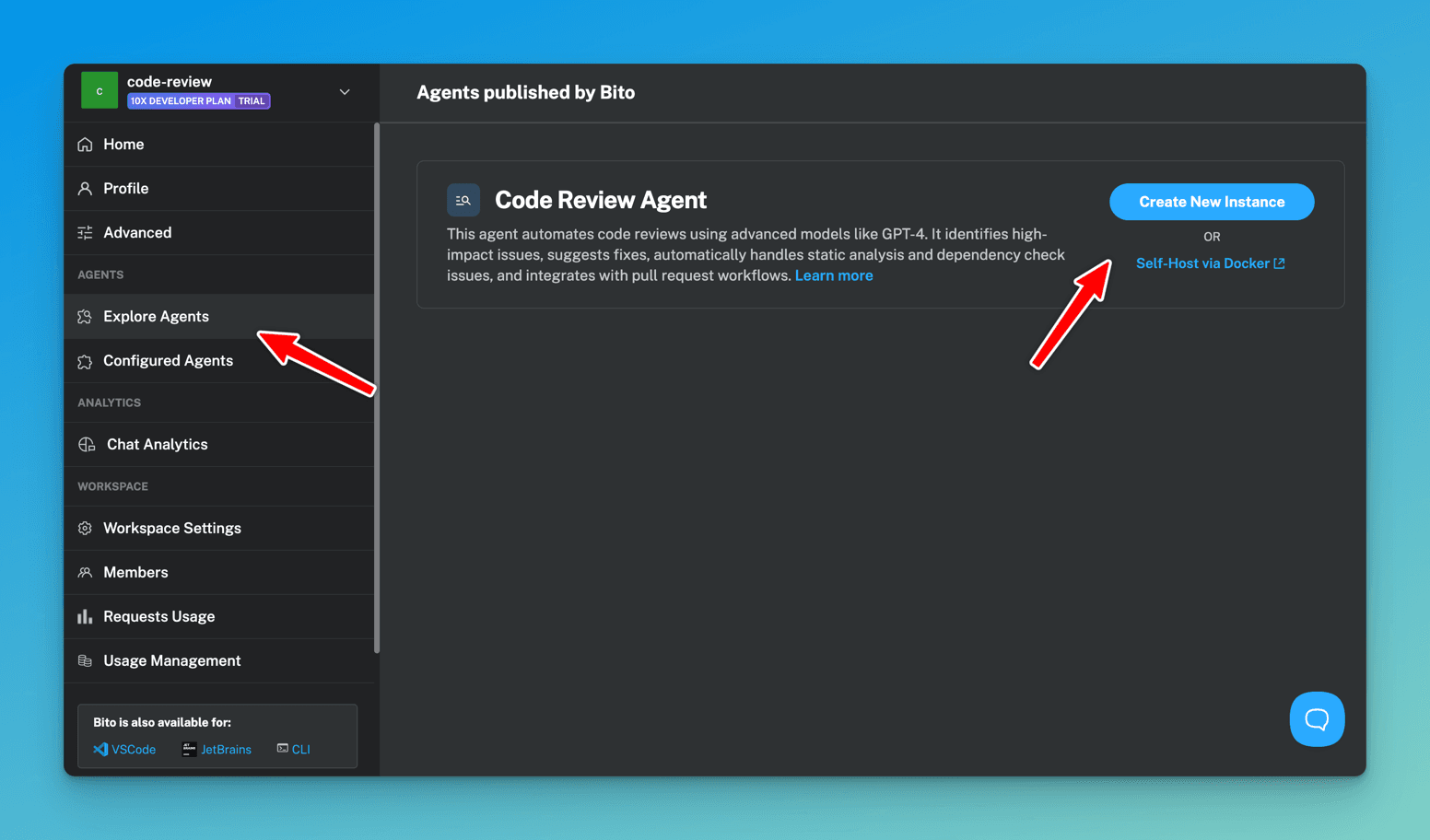Click the JetBrains logo icon
This screenshot has height=840, width=1430.
(x=189, y=750)
